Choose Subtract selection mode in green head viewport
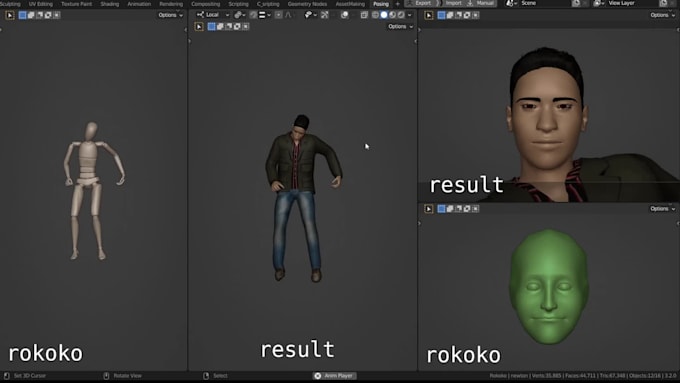This screenshot has height=383, width=680. click(x=458, y=209)
